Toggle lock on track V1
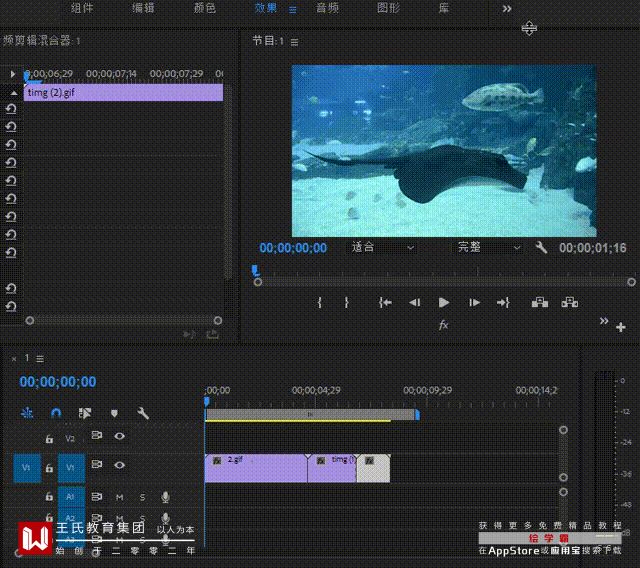Screen dimensions: 640x568 (x=49, y=468)
